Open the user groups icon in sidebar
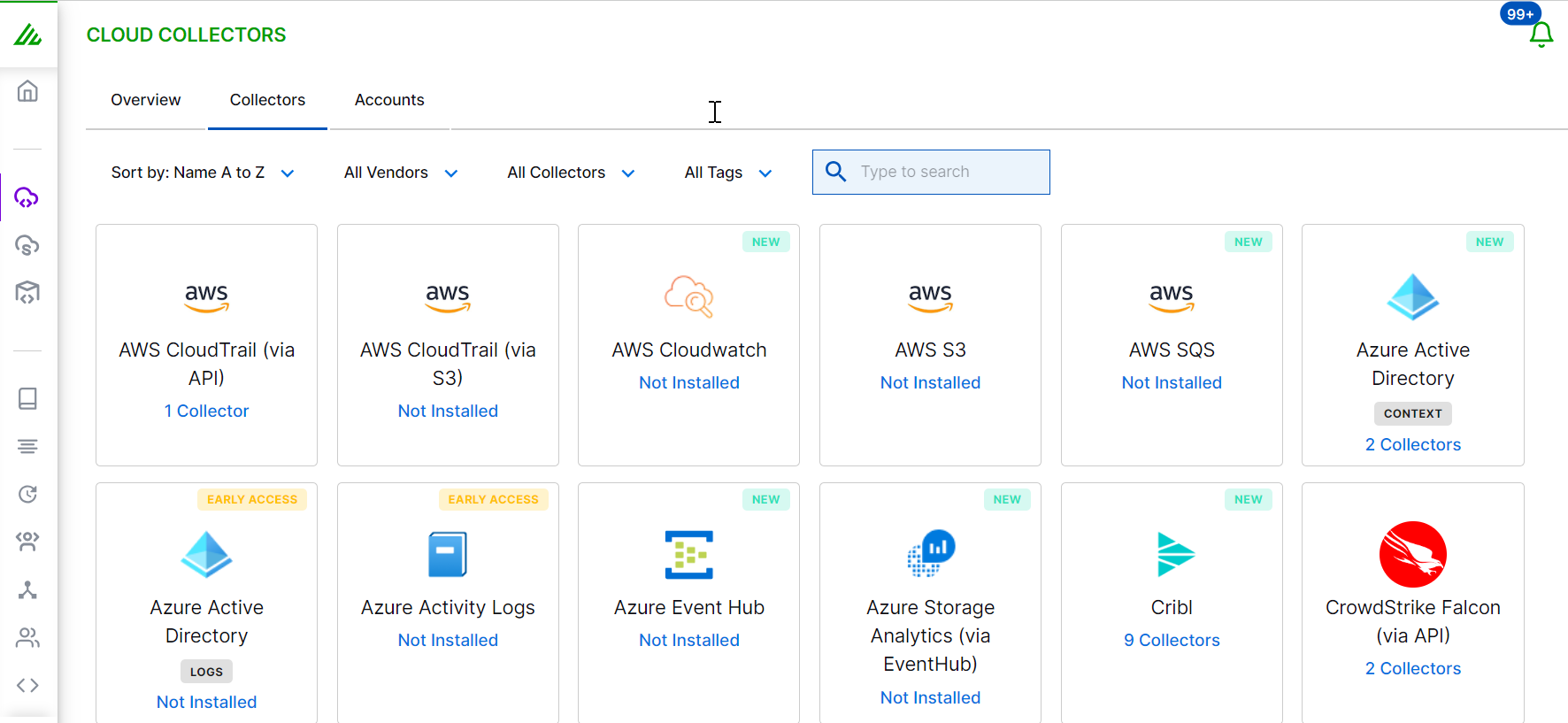This screenshot has height=723, width=1568. coord(27,542)
